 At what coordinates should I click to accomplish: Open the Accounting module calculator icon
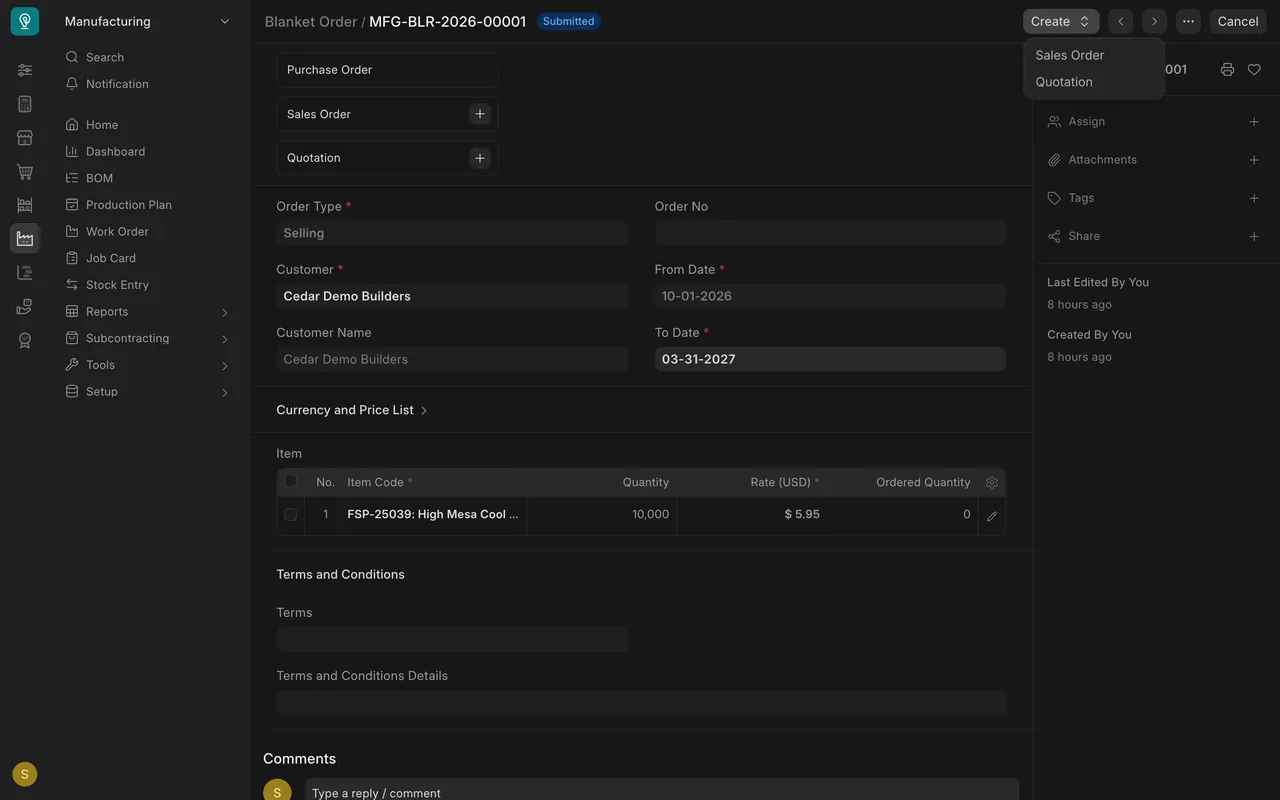click(x=25, y=104)
